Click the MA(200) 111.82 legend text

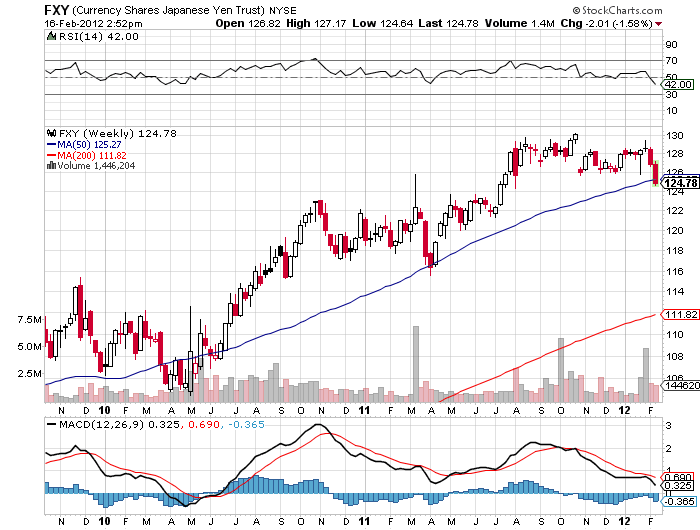tap(92, 155)
